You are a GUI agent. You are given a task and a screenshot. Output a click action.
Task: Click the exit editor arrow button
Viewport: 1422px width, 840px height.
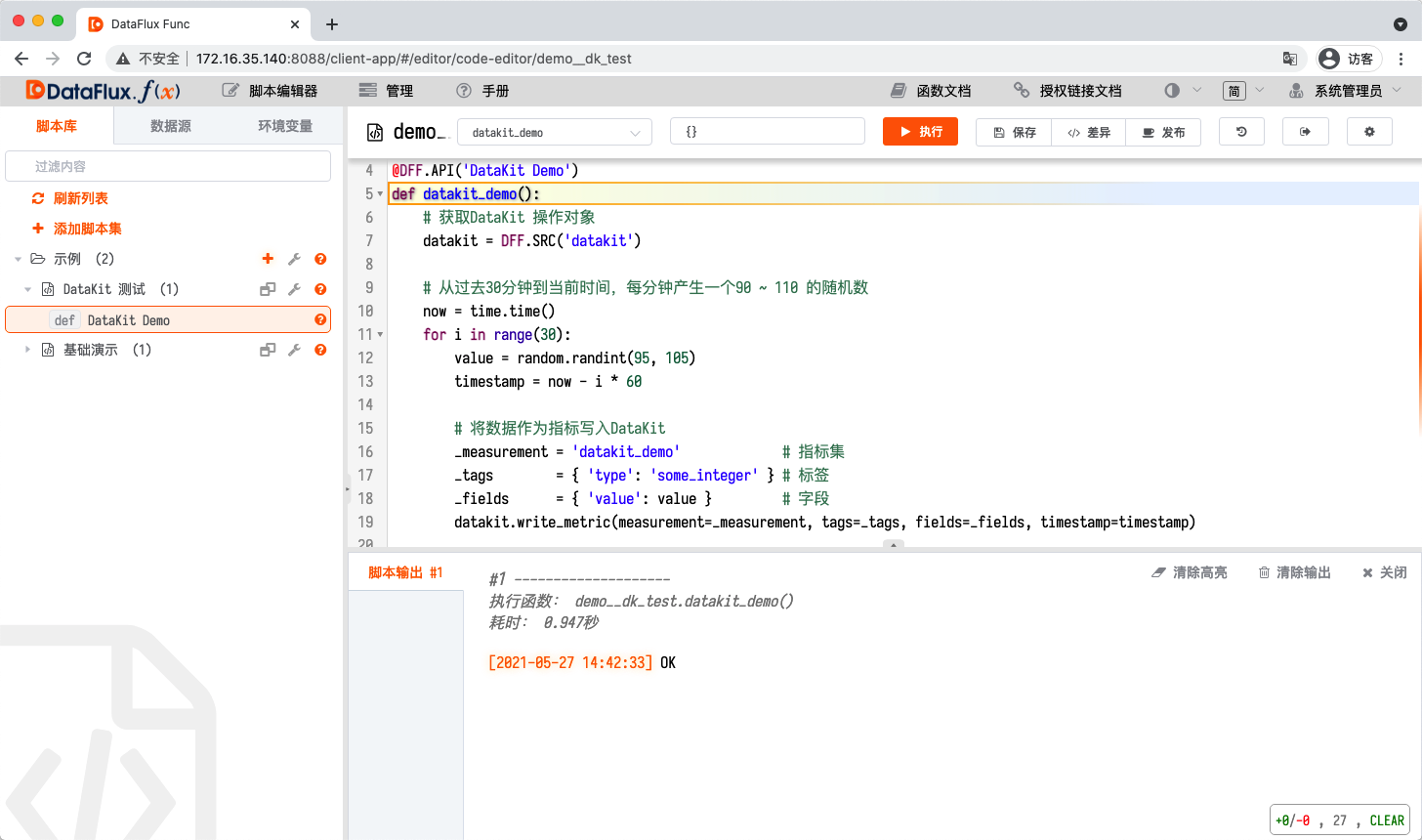pyautogui.click(x=1306, y=132)
